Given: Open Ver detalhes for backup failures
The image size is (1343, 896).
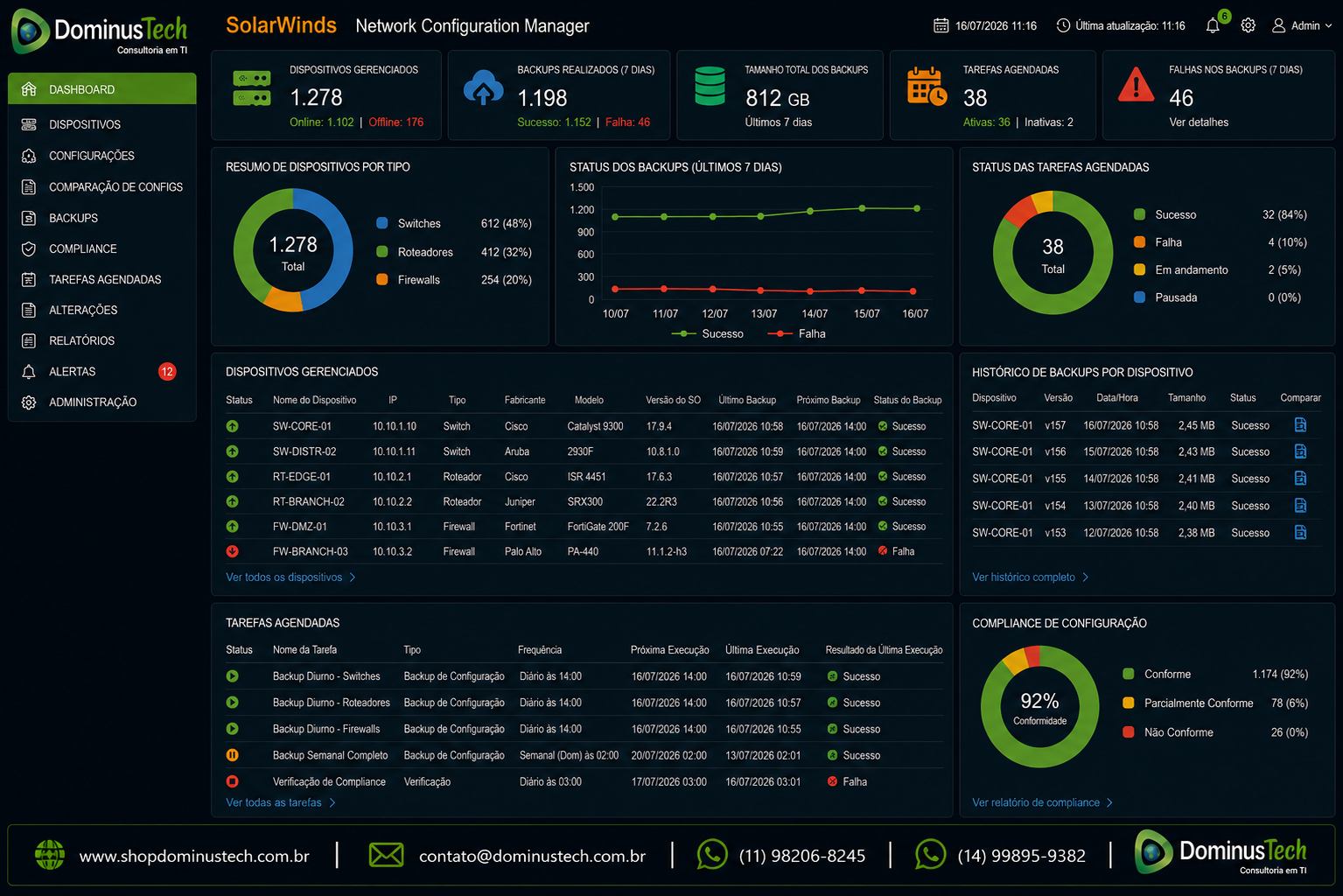Looking at the screenshot, I should 1199,122.
